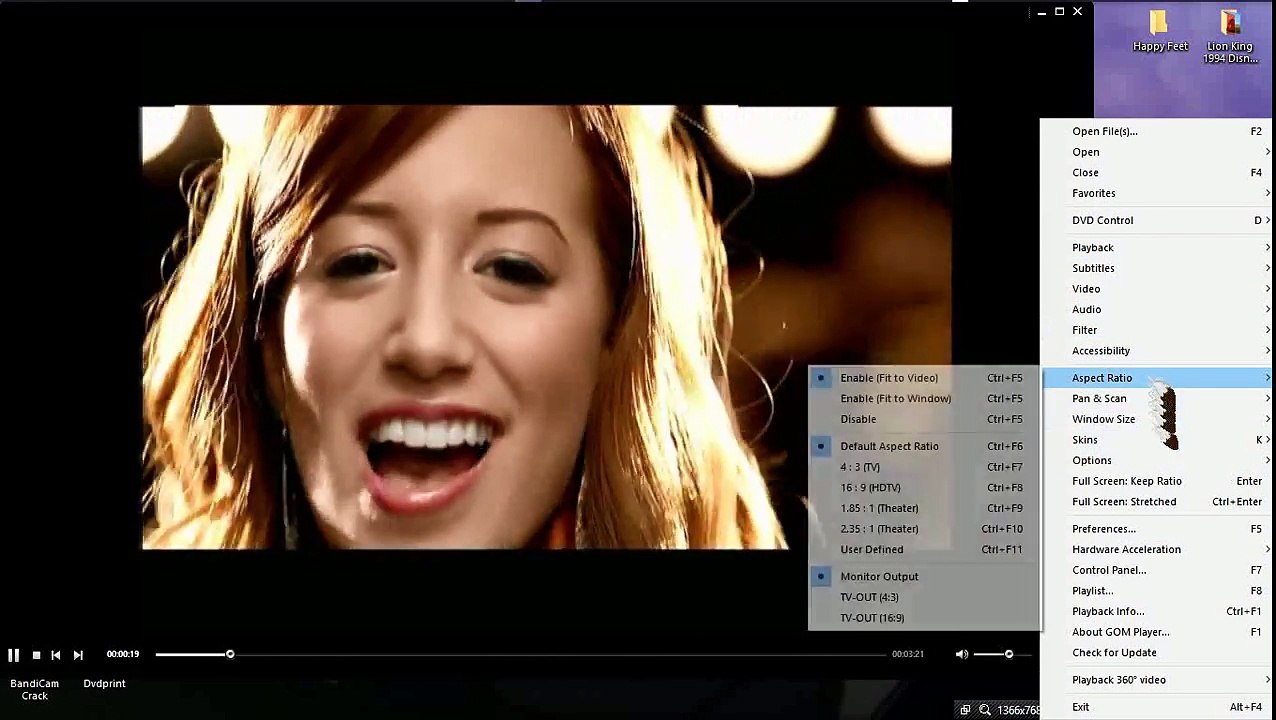Choose Open File(s)... from the menu
This screenshot has width=1276, height=720.
[1158, 131]
